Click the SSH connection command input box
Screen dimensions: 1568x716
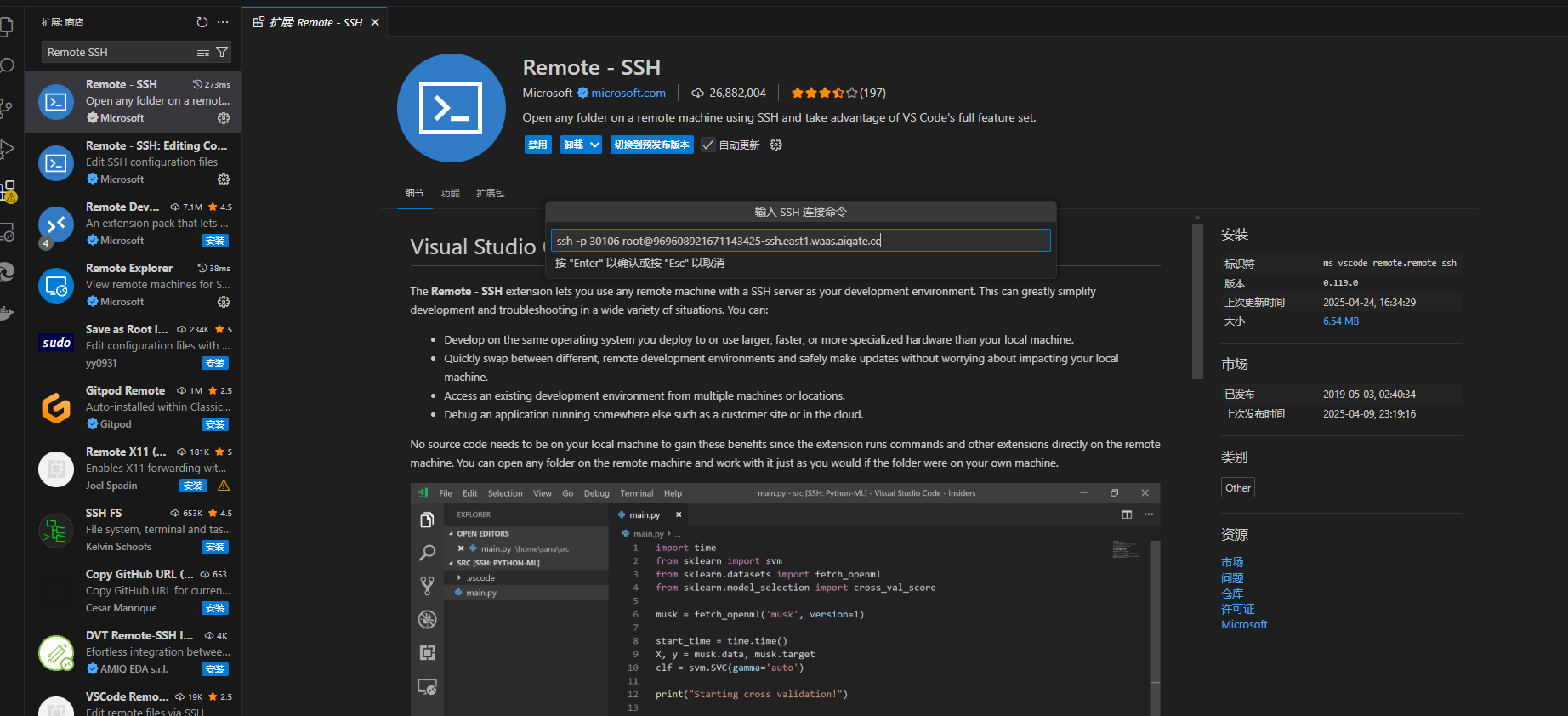click(x=799, y=241)
